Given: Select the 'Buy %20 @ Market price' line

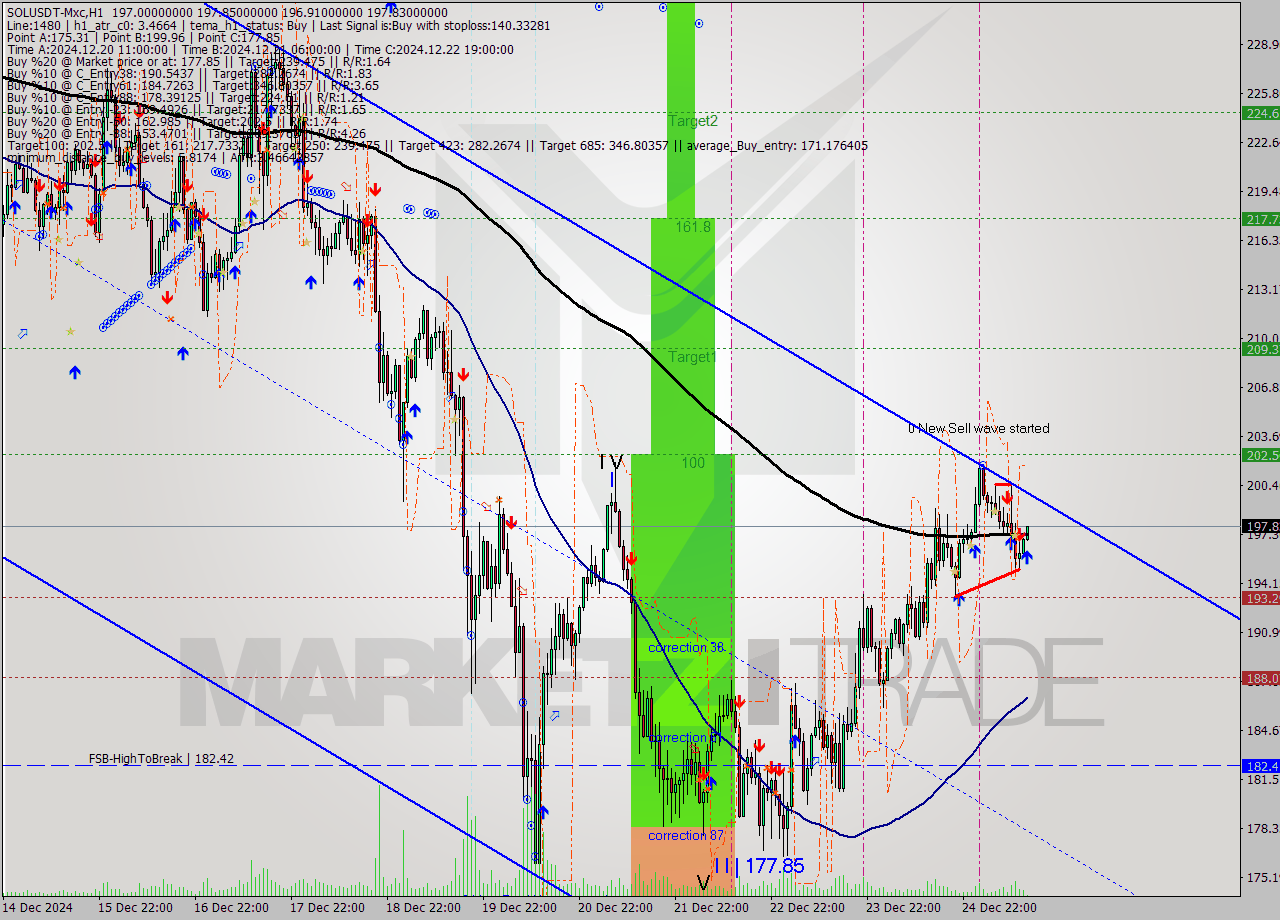Looking at the screenshot, I should [198, 61].
